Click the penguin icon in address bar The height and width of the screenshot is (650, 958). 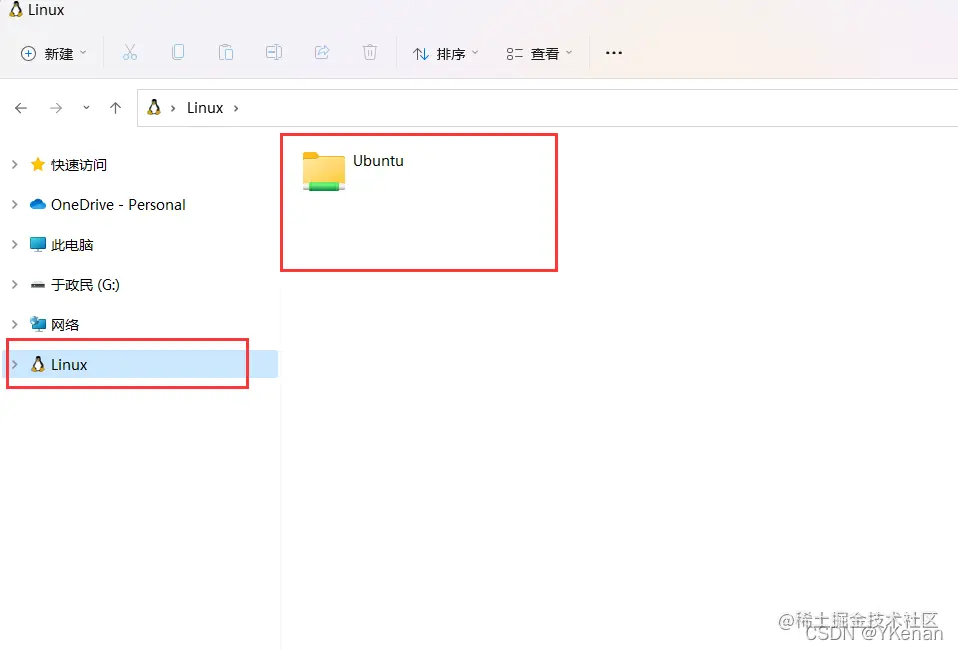(x=154, y=108)
